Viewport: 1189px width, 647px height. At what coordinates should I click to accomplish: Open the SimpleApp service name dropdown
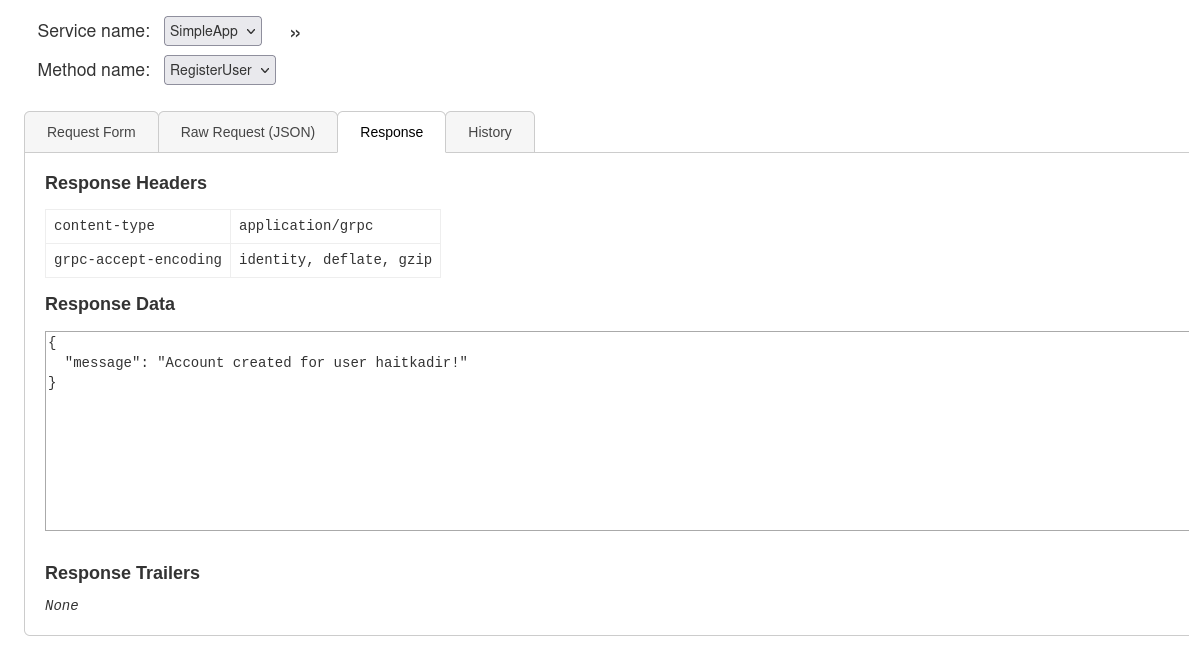(x=213, y=31)
